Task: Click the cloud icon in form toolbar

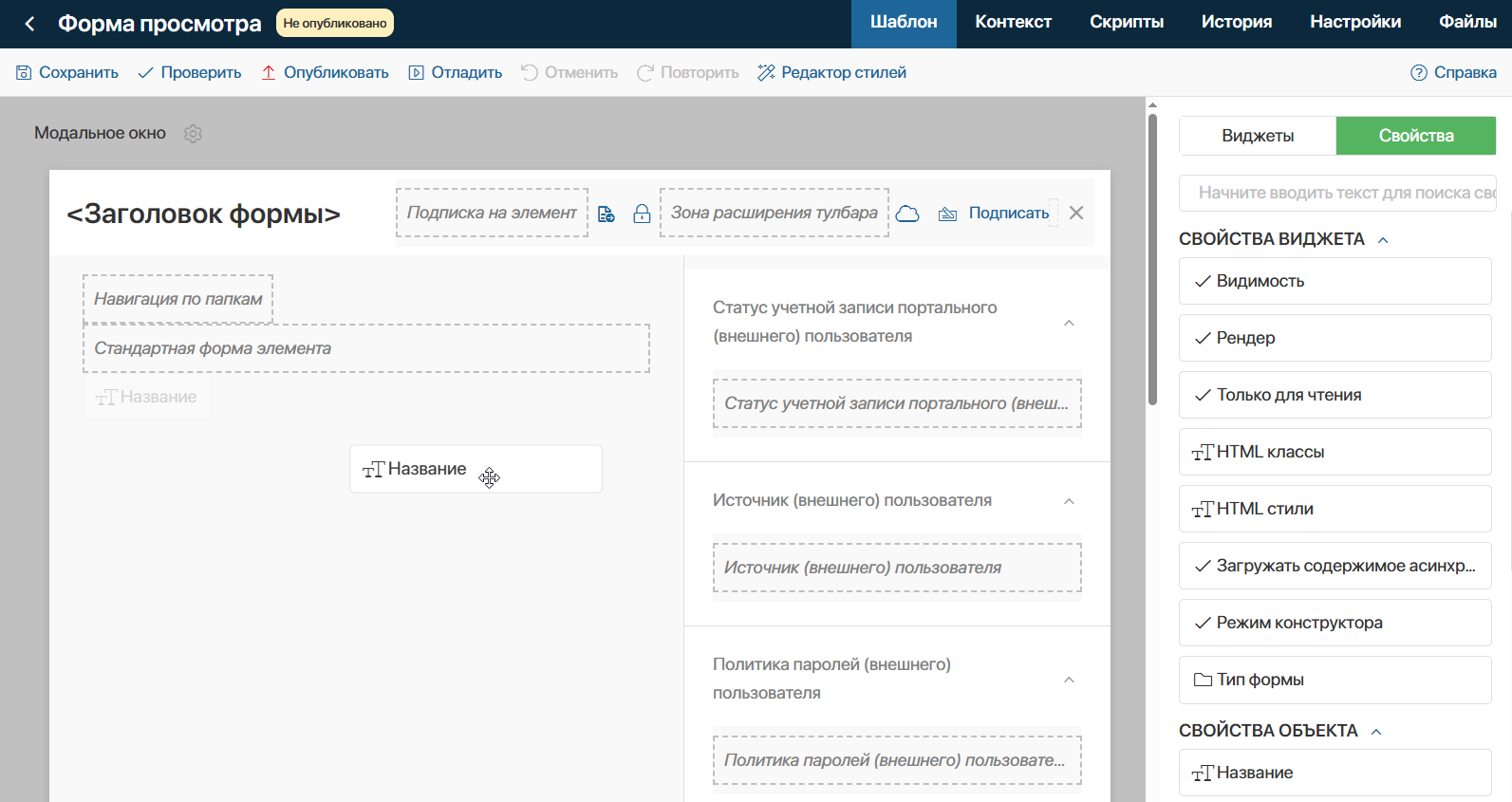Action: coord(907,214)
